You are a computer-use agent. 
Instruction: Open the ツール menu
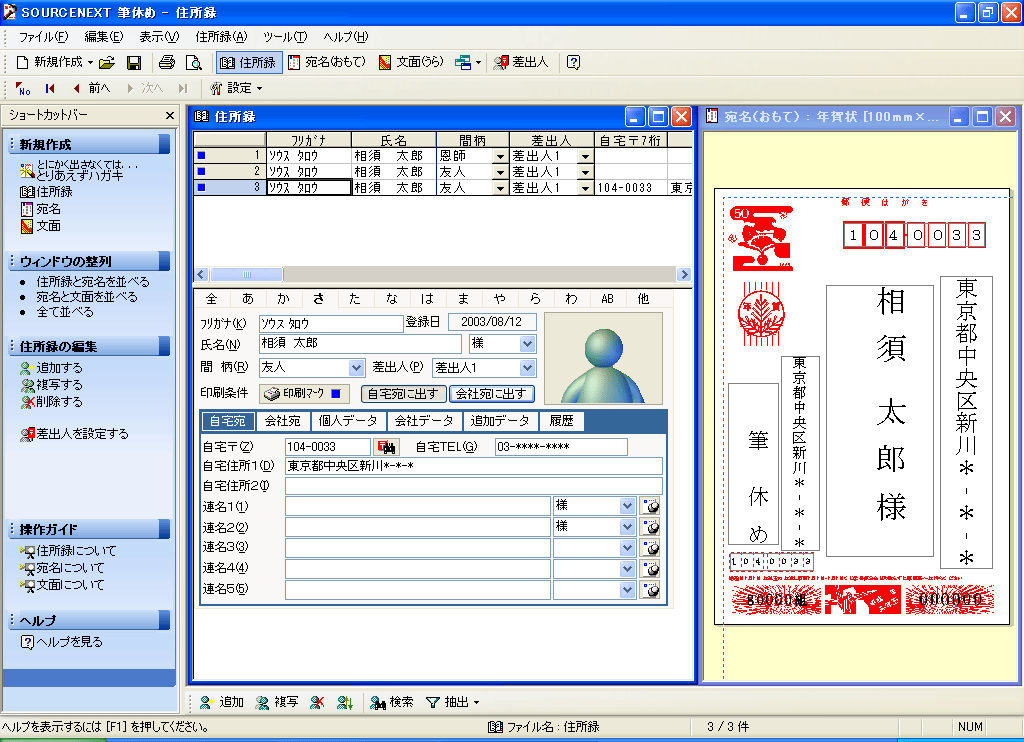[285, 37]
